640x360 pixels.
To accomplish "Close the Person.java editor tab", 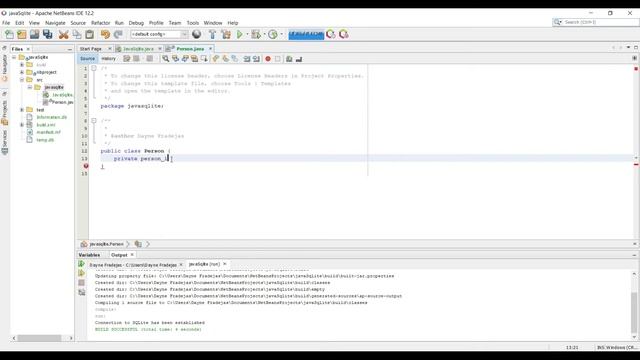I will 211,49.
